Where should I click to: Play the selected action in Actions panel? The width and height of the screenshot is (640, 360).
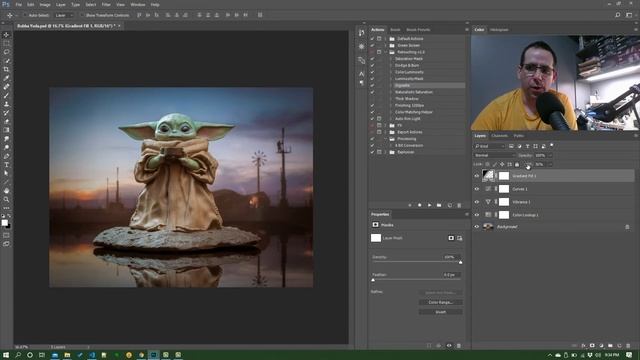429,205
